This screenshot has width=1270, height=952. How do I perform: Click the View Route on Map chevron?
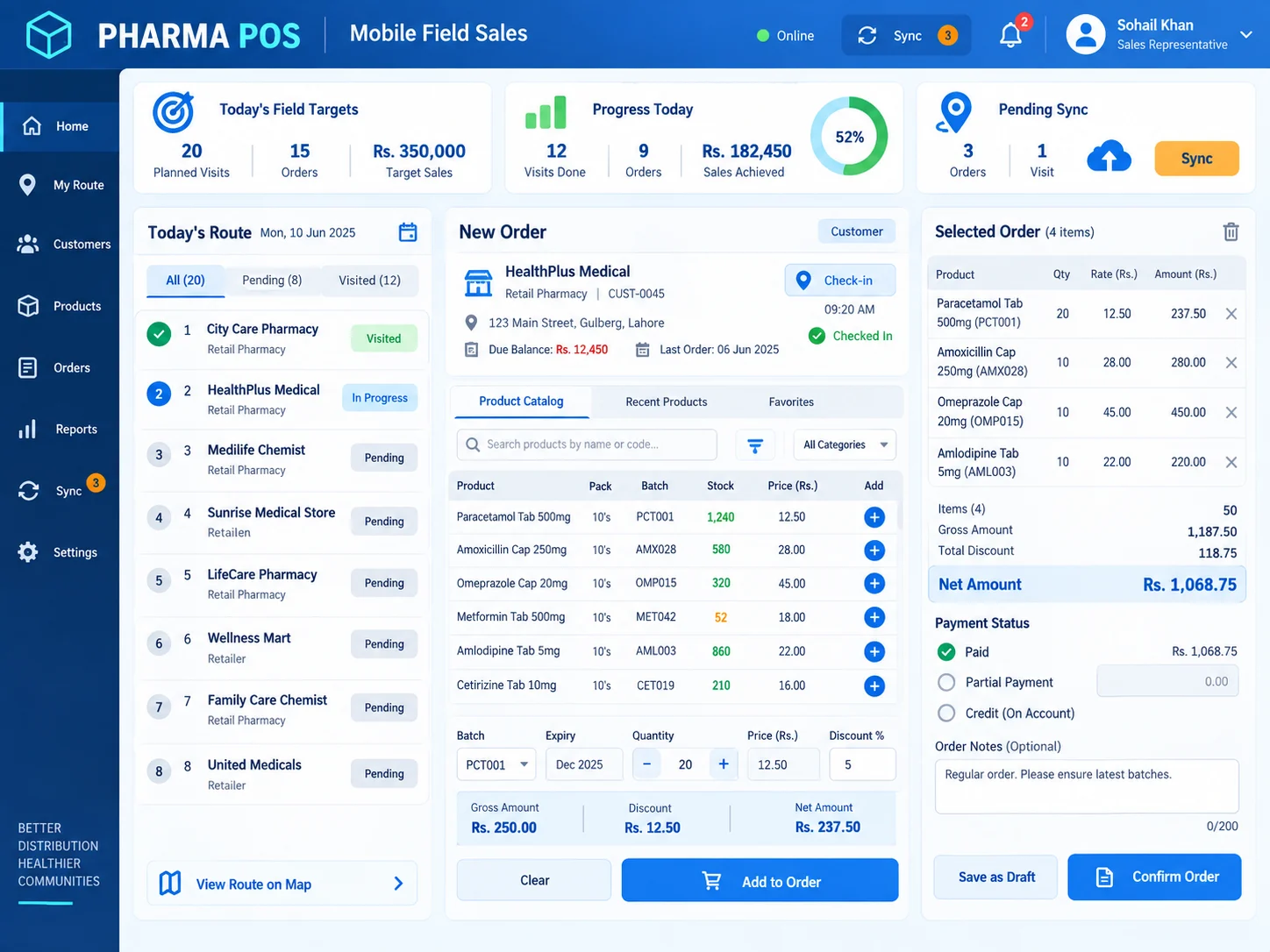pos(398,884)
